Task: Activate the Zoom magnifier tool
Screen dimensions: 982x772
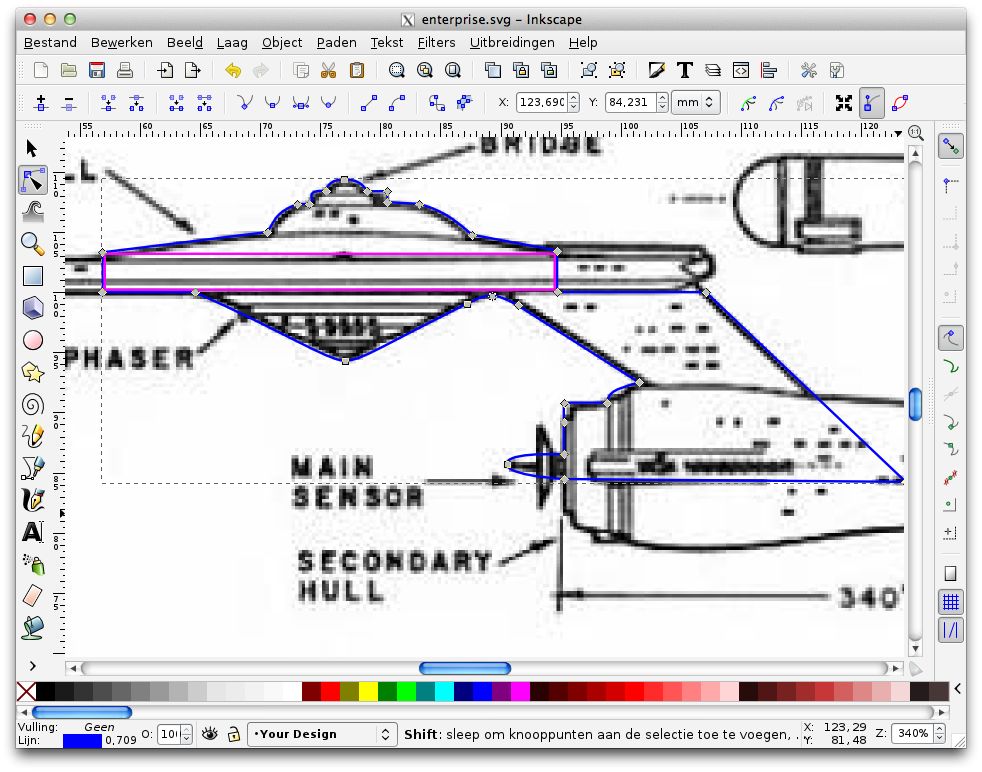Action: 33,244
